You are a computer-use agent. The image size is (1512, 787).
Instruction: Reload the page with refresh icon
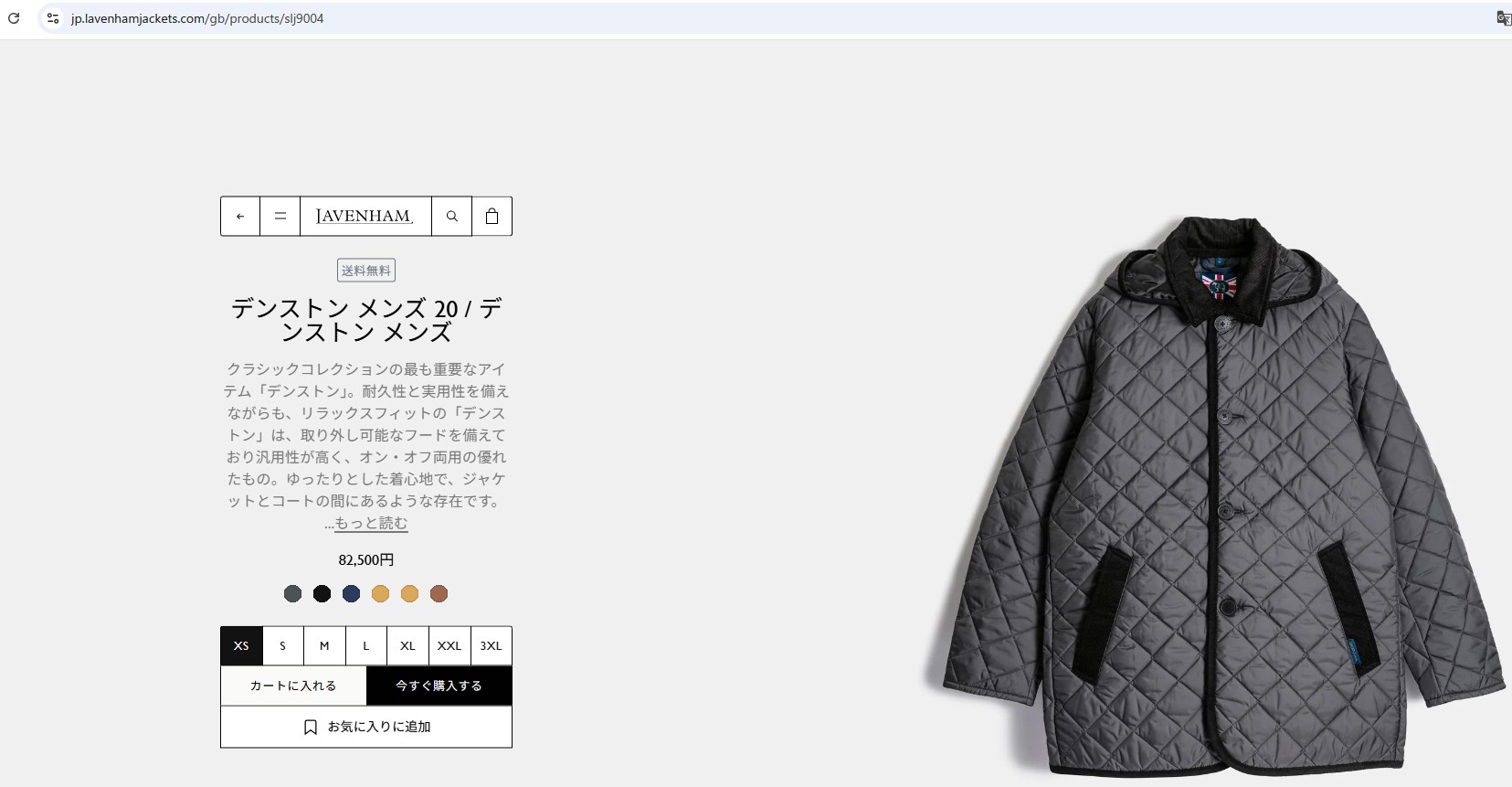point(14,18)
